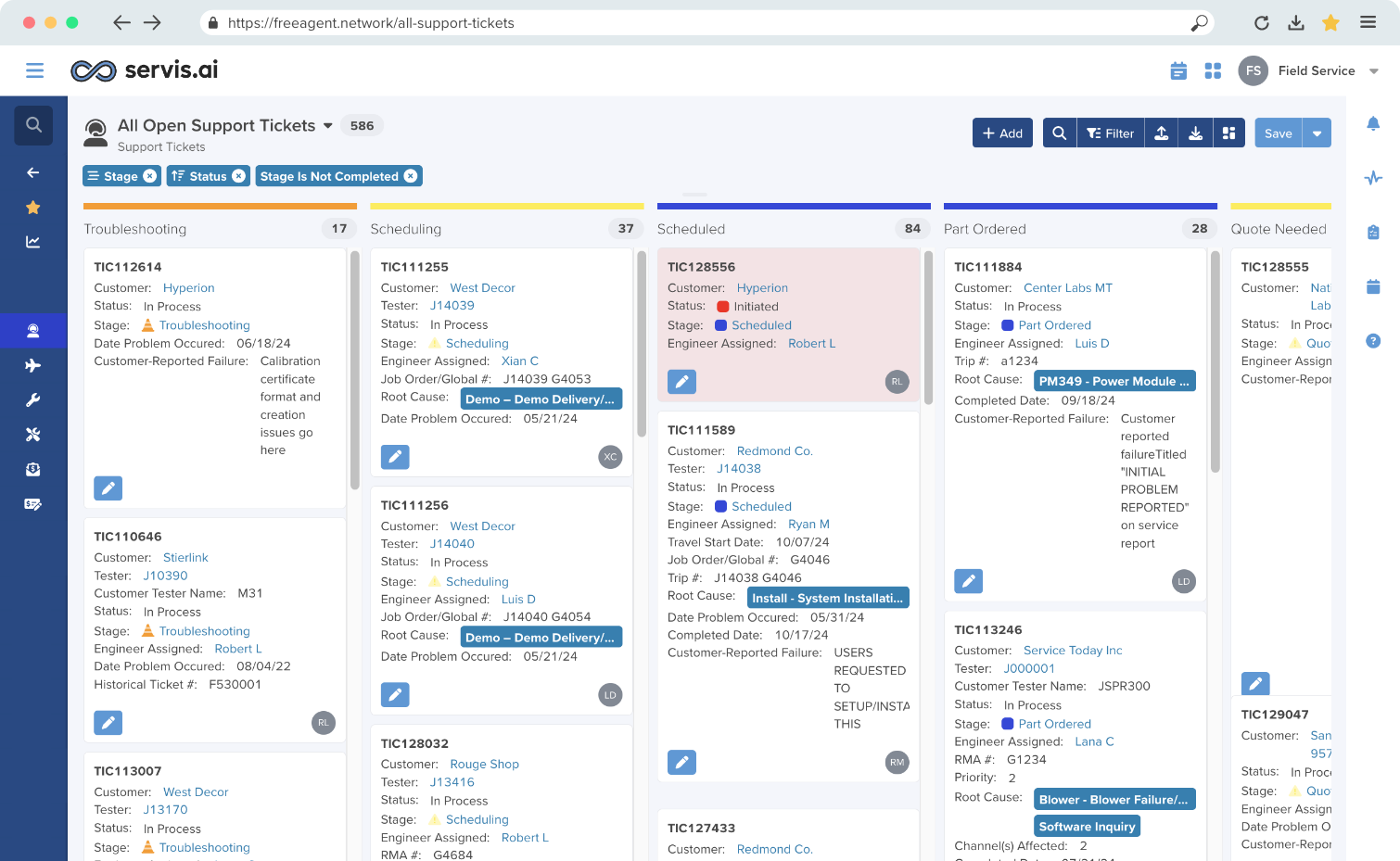Click the 586 ticket count badge
Screen dimensions: 1400x861
coord(363,125)
